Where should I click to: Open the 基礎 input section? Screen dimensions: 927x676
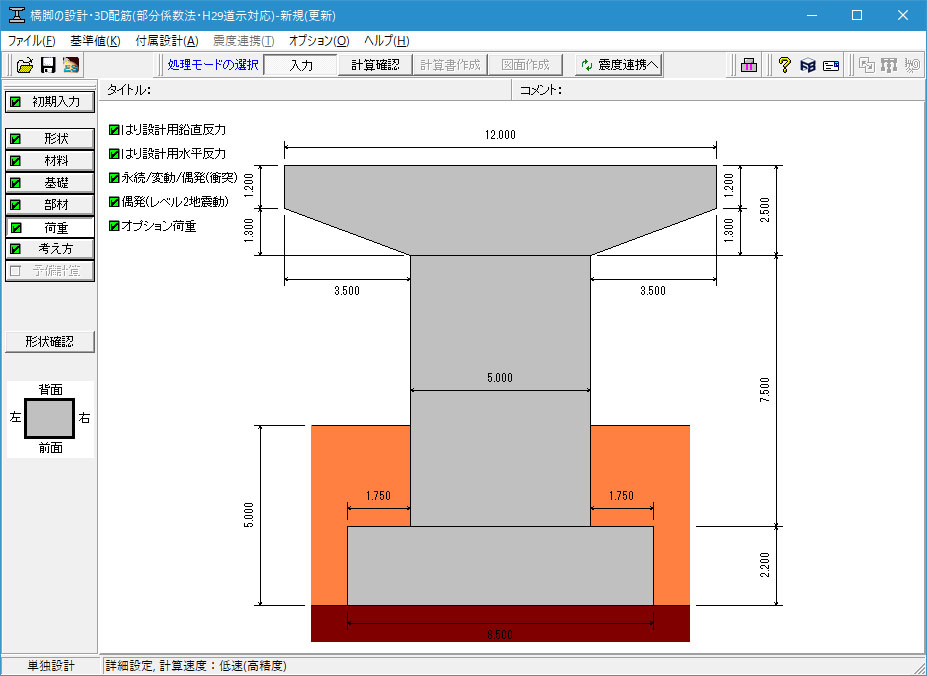(x=50, y=183)
